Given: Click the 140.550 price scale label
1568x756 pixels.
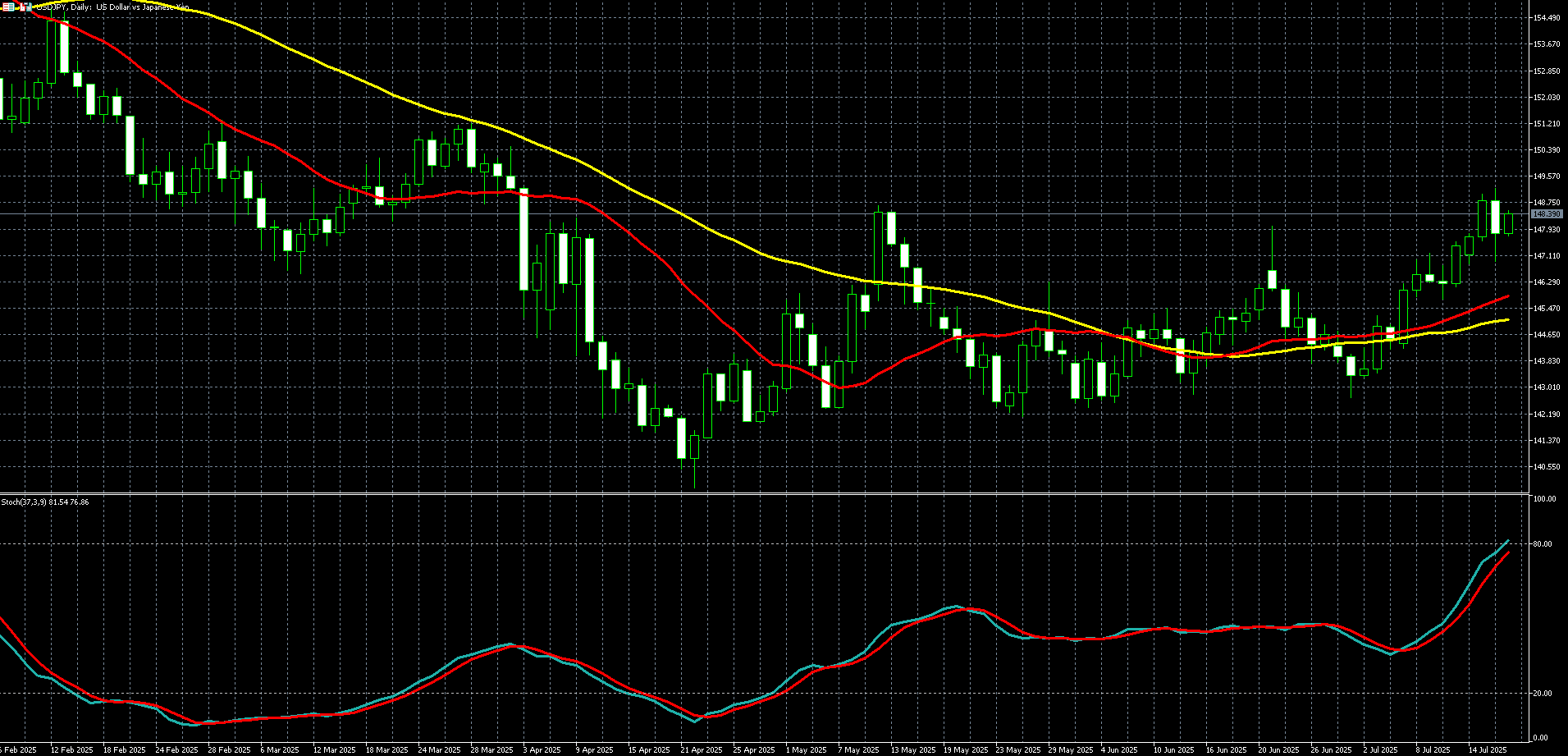Looking at the screenshot, I should (x=1546, y=467).
